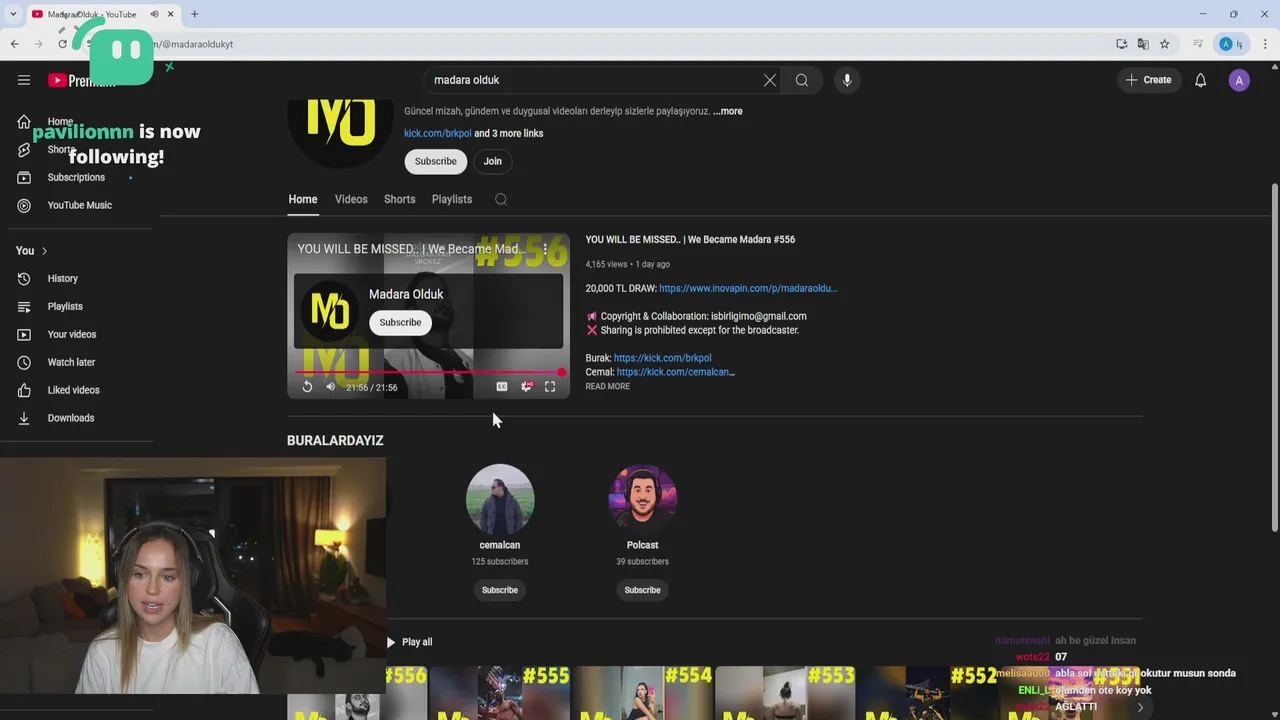Open Liked videos in the sidebar
Viewport: 1280px width, 720px height.
[73, 390]
